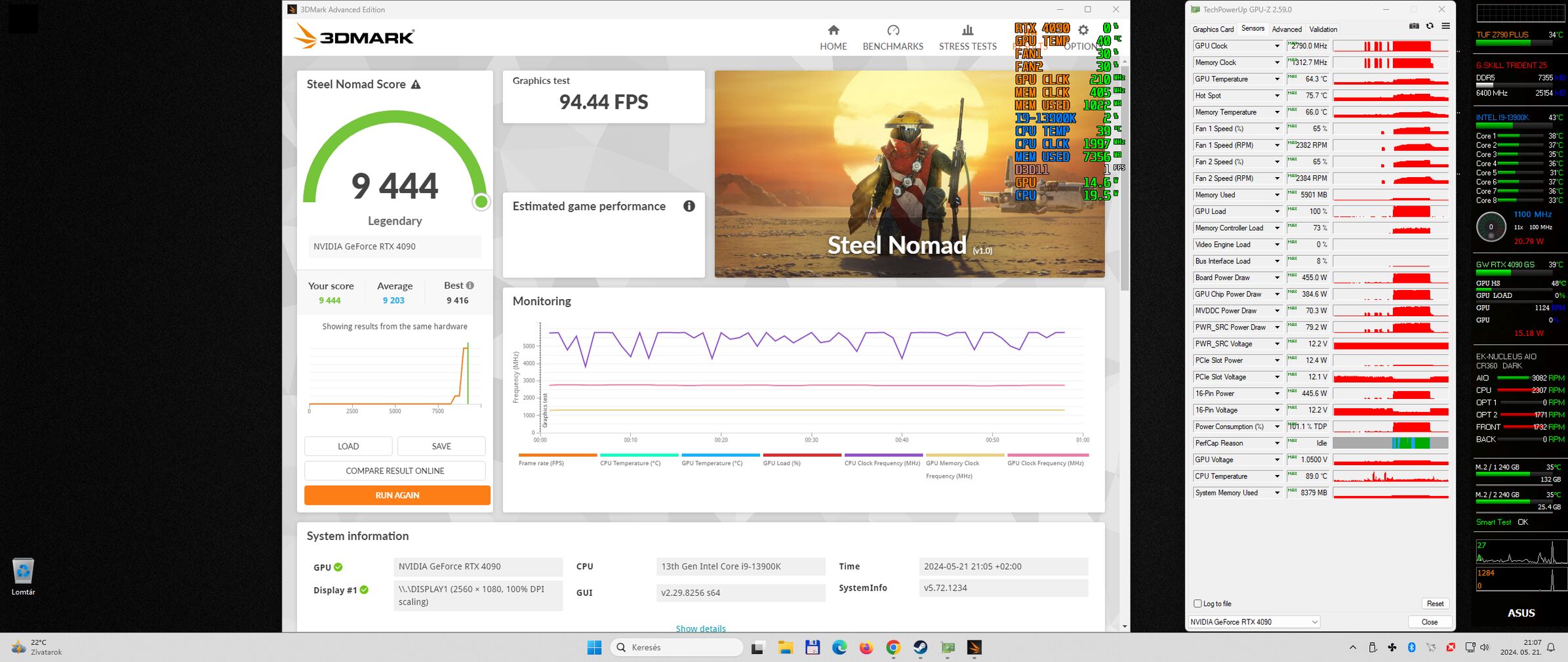Select the Sensors tab in GPU-Z
Screen dimensions: 1568x662
coord(1252,28)
